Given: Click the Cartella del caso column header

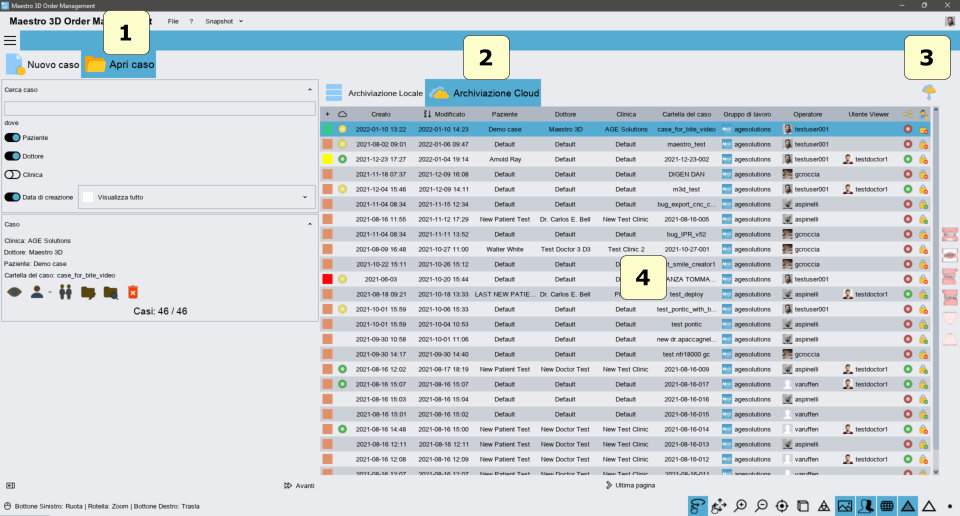Looking at the screenshot, I should coord(686,114).
